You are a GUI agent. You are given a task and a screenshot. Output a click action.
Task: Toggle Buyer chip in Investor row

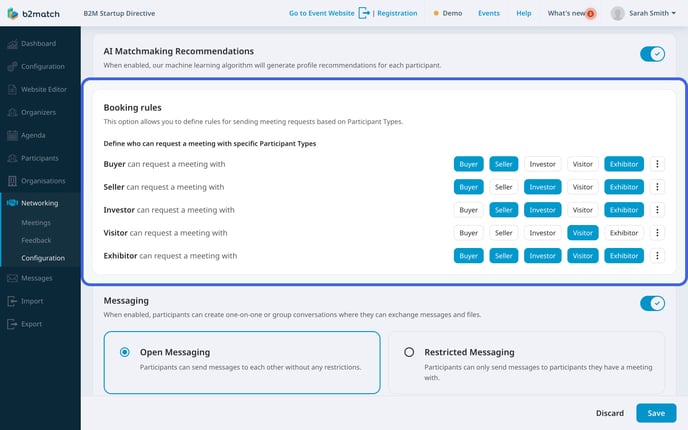[x=468, y=210]
